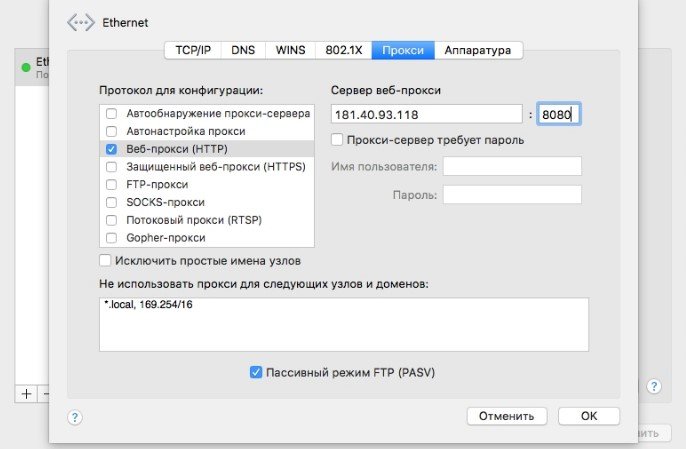Click the Протокол для конфигурации label
Image resolution: width=686 pixels, height=449 pixels.
tap(181, 90)
